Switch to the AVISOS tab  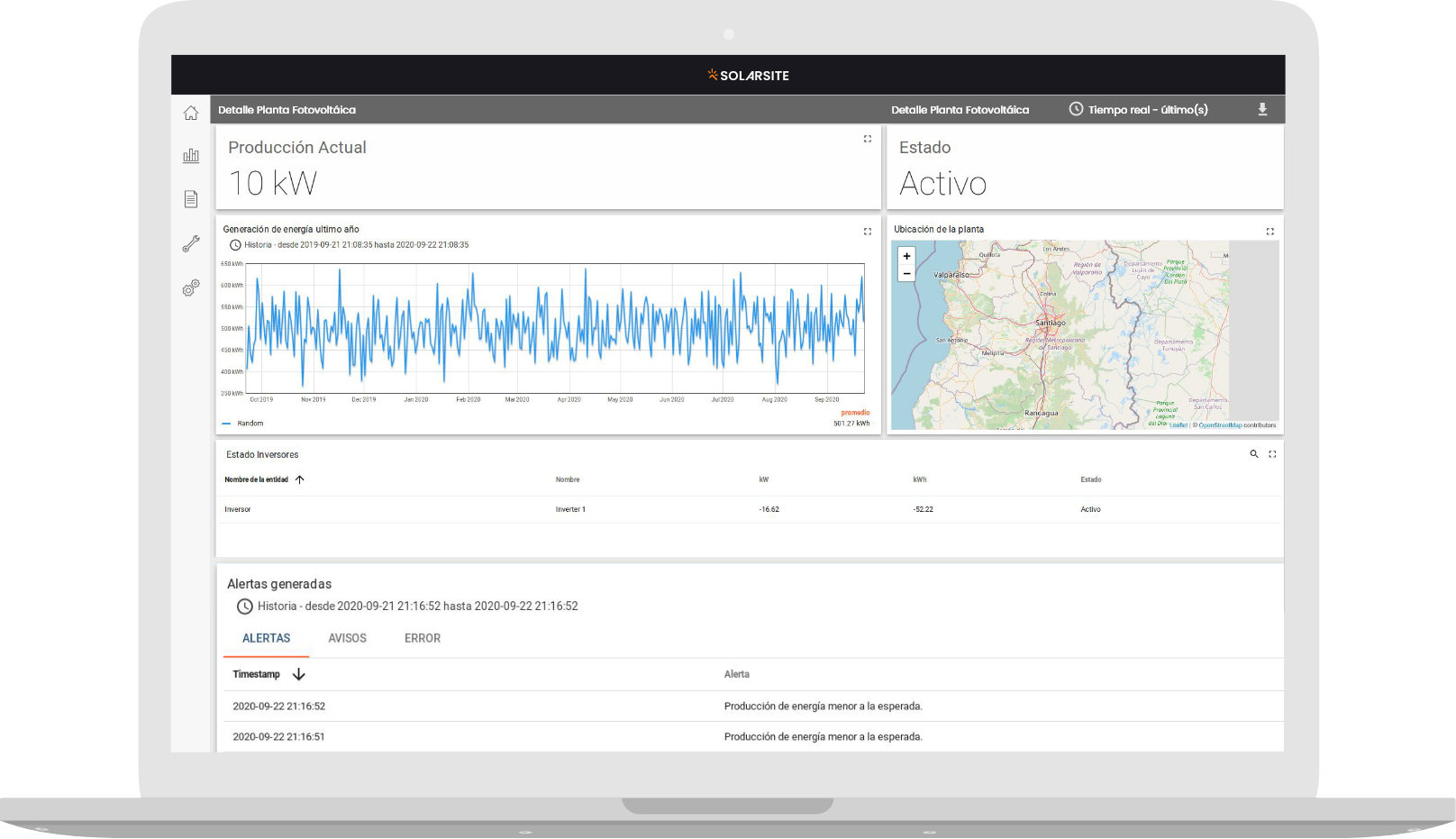[347, 638]
